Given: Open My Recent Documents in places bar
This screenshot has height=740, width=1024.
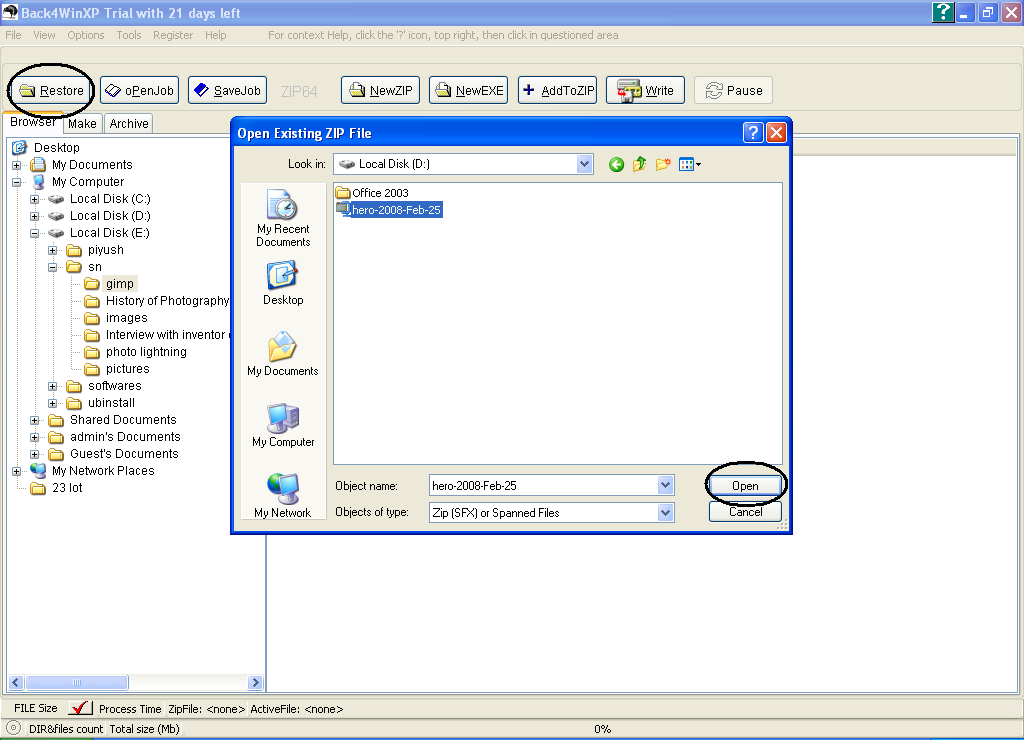Looking at the screenshot, I should pos(283,218).
